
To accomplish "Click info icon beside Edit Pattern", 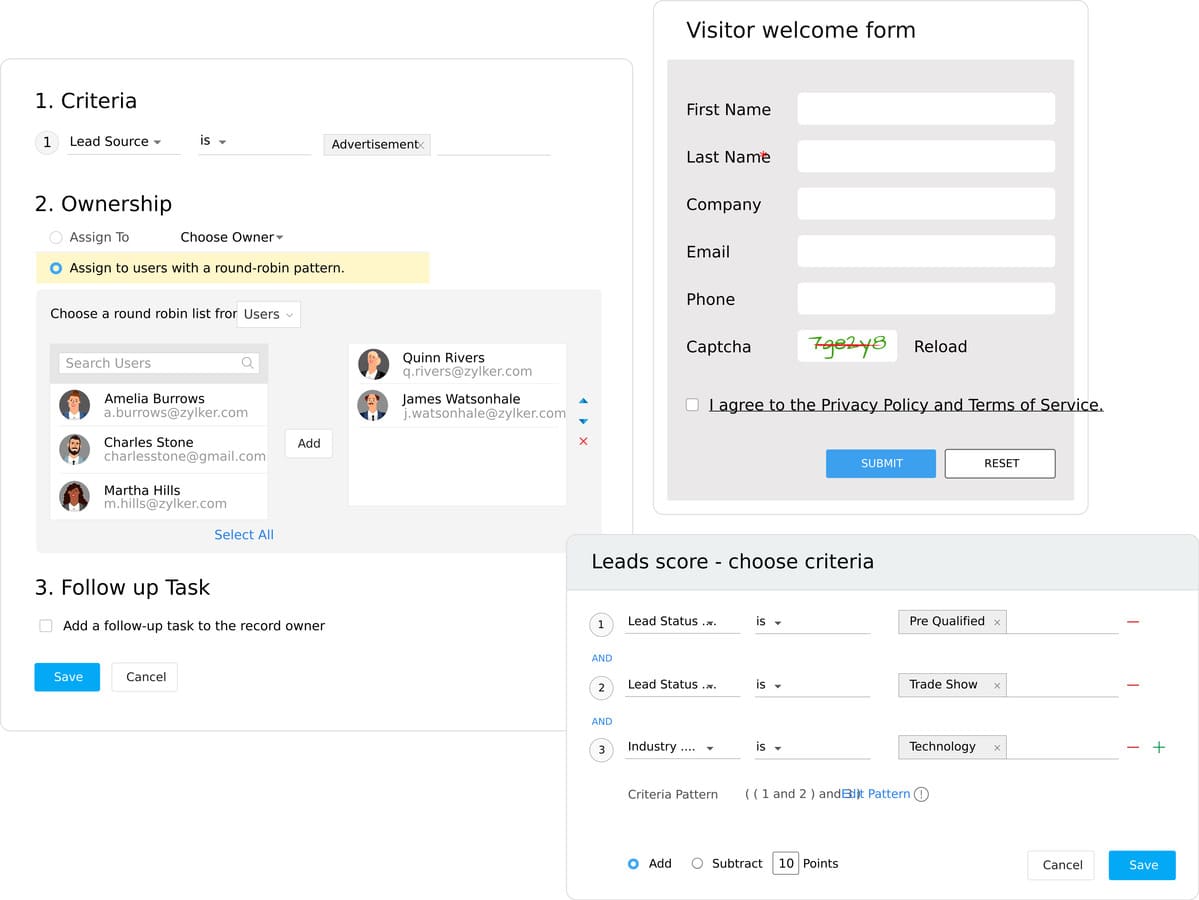I will [x=921, y=794].
